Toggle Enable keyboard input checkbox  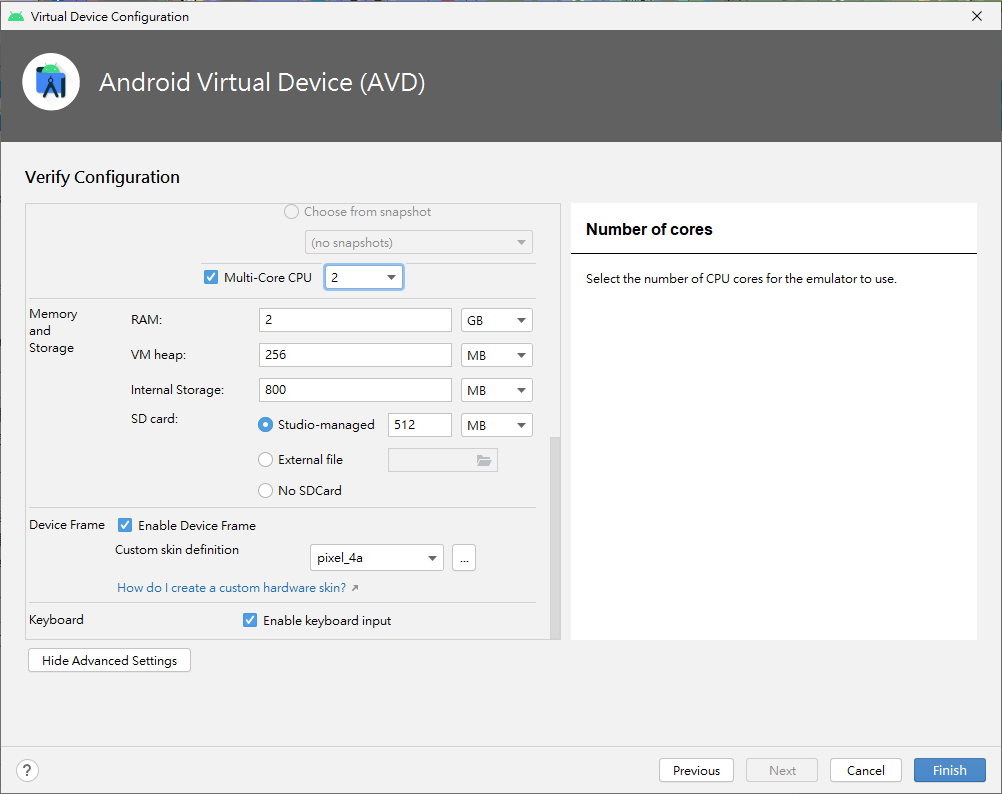(x=250, y=620)
